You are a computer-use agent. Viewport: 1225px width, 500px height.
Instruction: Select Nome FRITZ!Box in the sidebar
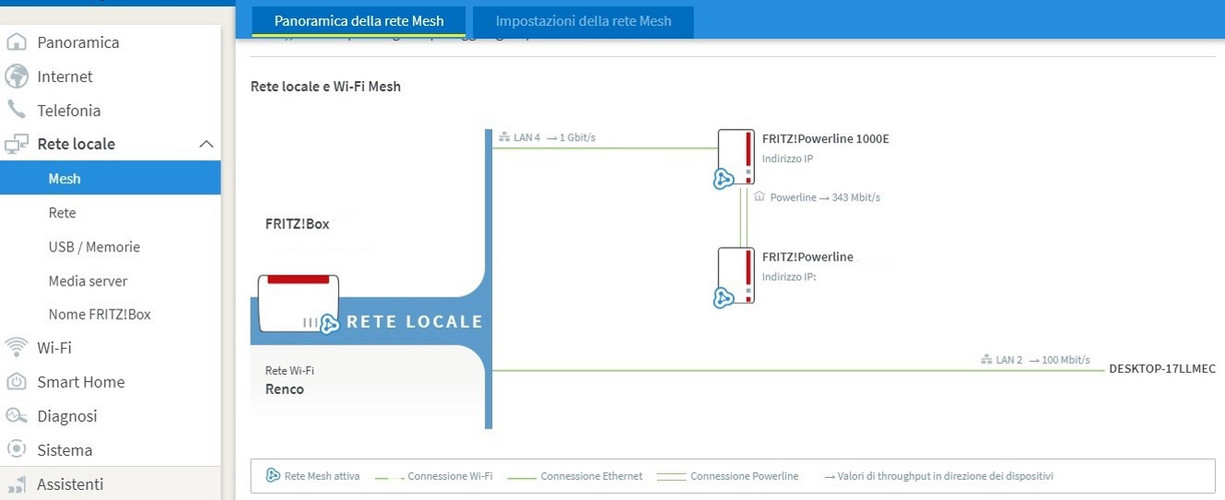pos(99,314)
